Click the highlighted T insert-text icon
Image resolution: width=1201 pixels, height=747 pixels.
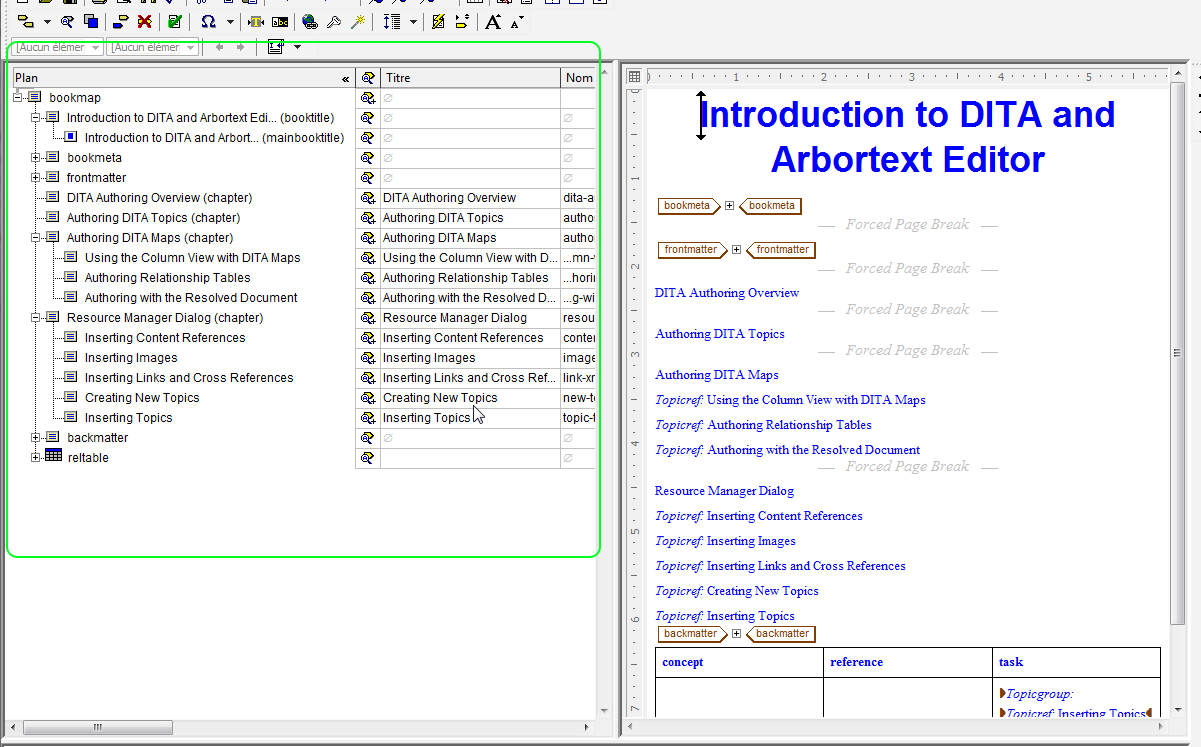click(x=255, y=21)
